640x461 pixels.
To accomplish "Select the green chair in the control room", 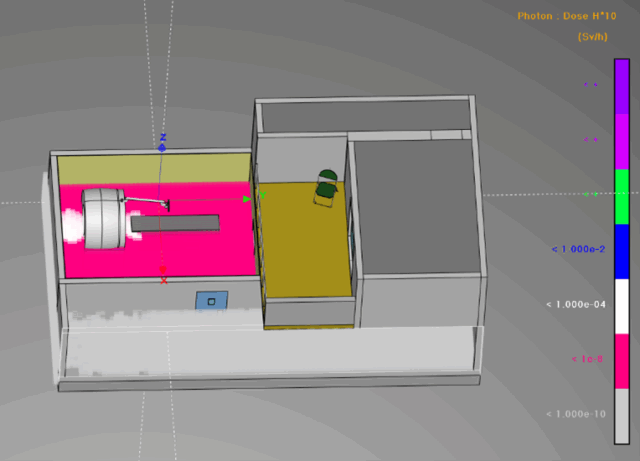I will [327, 186].
